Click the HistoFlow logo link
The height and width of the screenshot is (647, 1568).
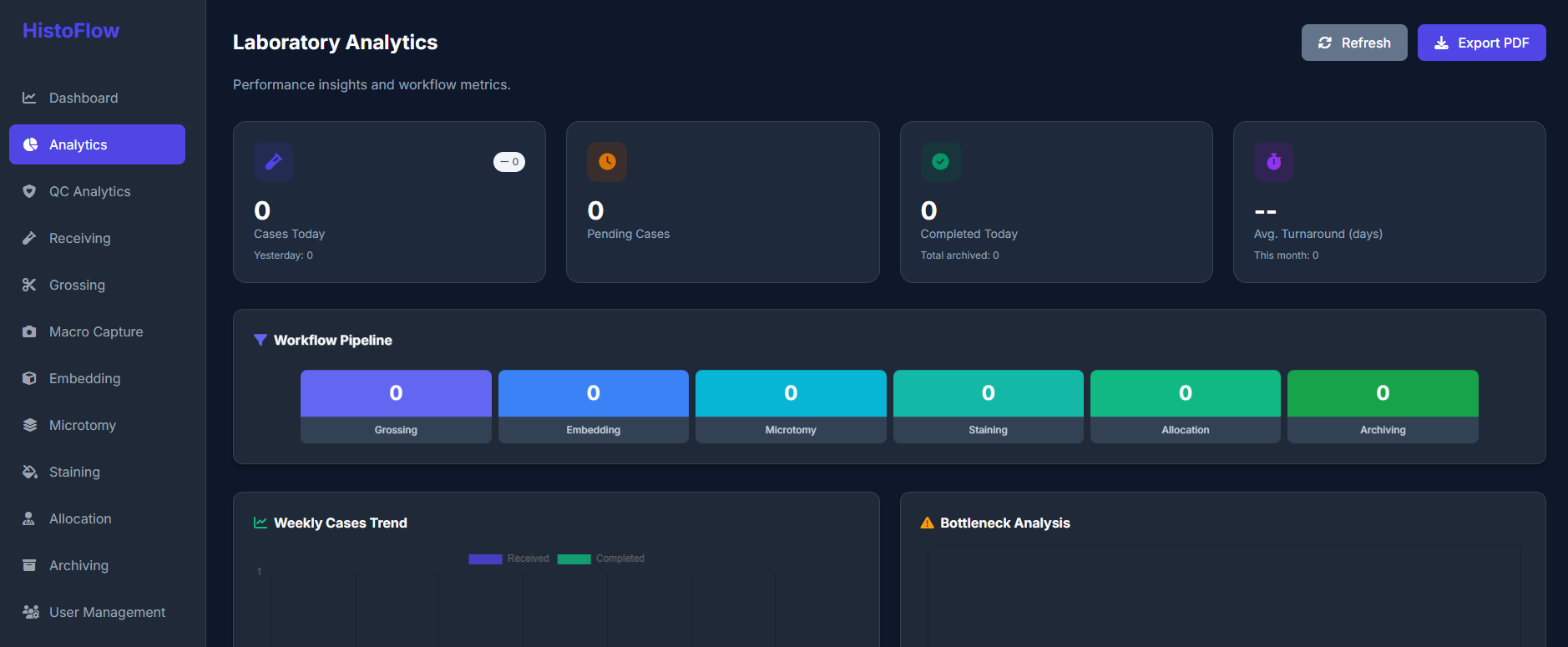point(71,31)
